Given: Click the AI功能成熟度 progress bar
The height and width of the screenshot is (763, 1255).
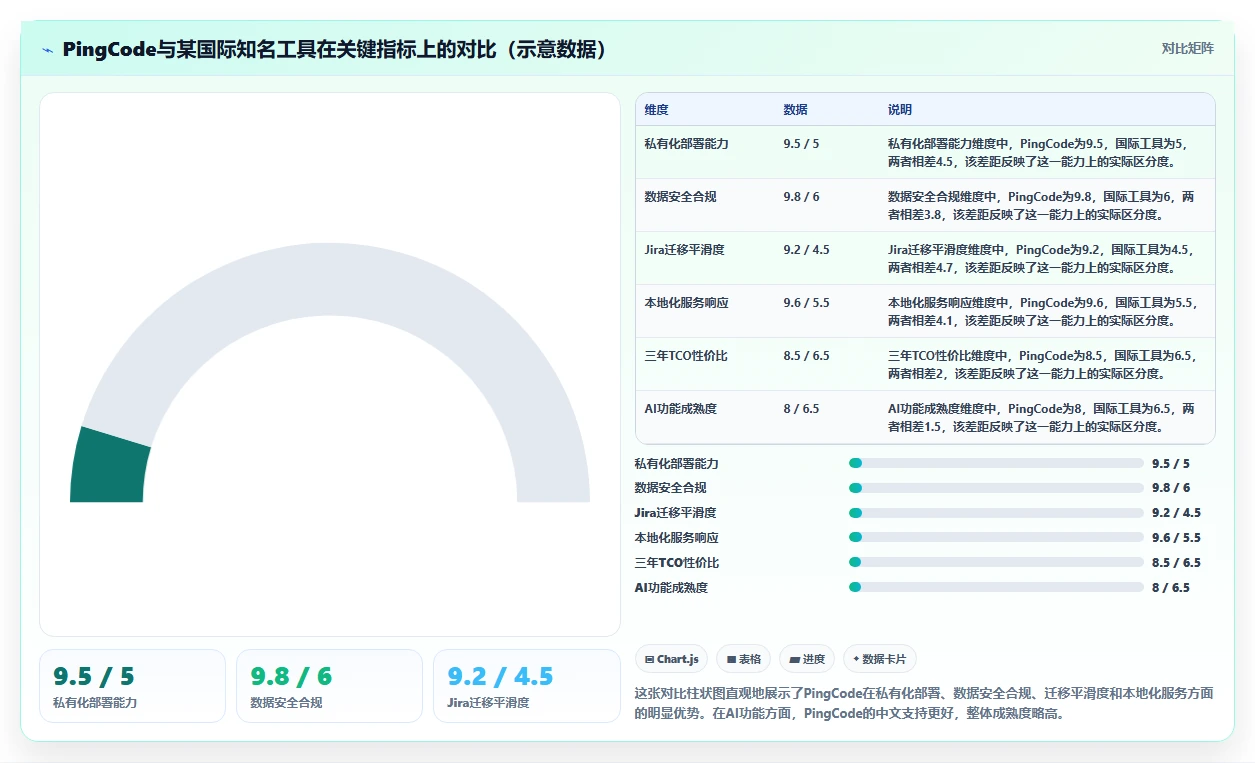Looking at the screenshot, I should 996,588.
